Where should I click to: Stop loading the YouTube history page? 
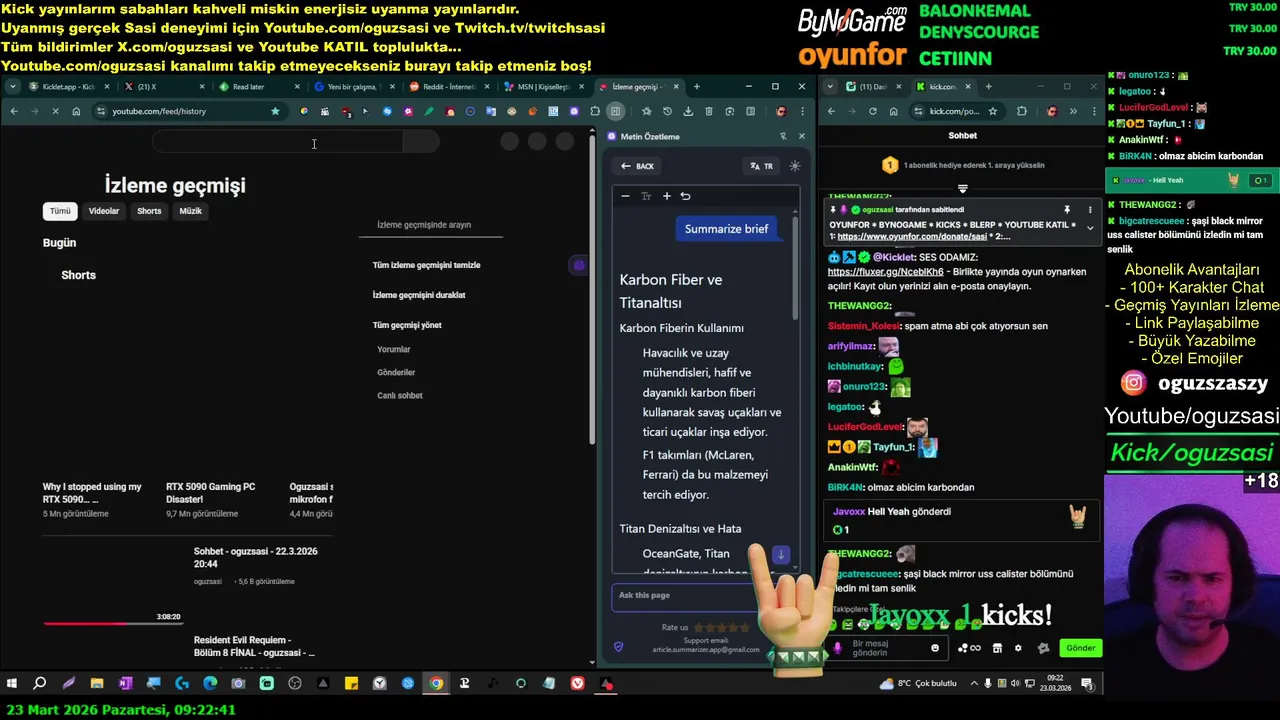(x=55, y=111)
